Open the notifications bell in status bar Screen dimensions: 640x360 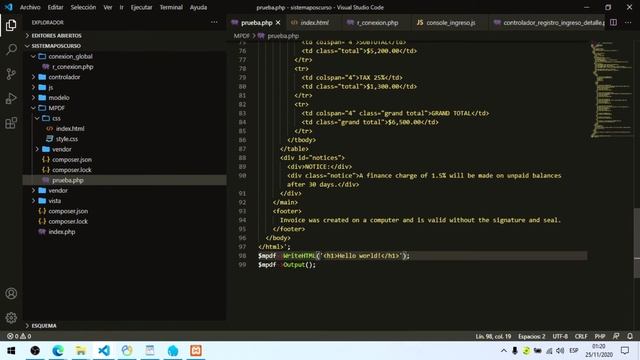pyautogui.click(x=630, y=336)
